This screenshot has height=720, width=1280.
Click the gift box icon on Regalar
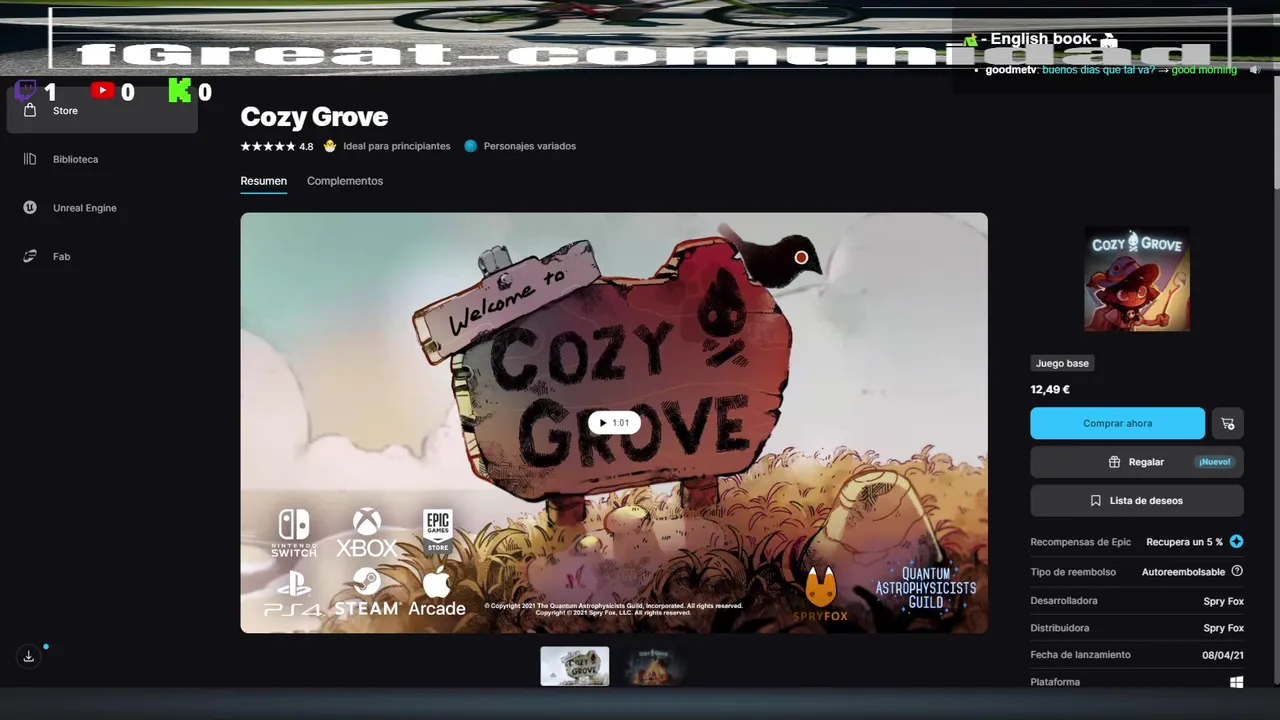(x=1114, y=462)
